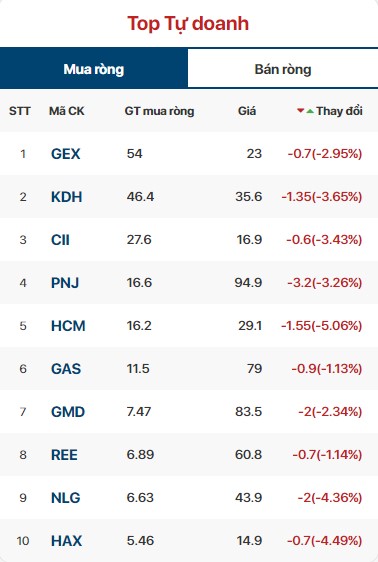Click the red down arrow sort icon
Screen dimensions: 378x562
pyautogui.click(x=301, y=111)
